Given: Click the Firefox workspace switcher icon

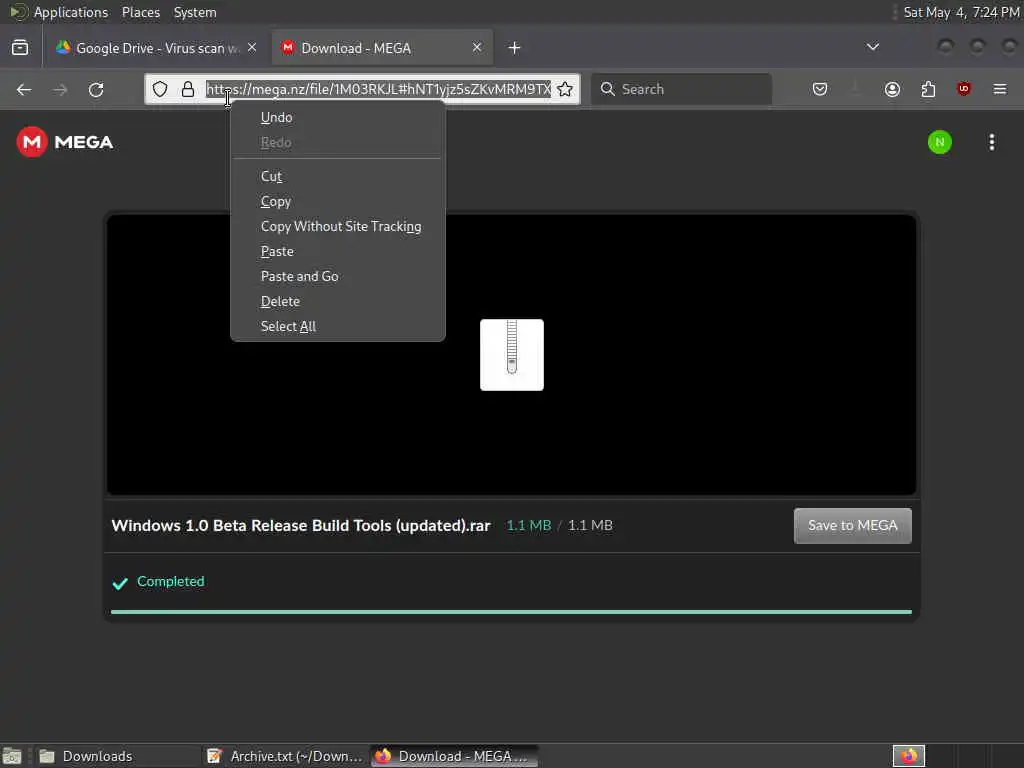Looking at the screenshot, I should click(x=909, y=756).
